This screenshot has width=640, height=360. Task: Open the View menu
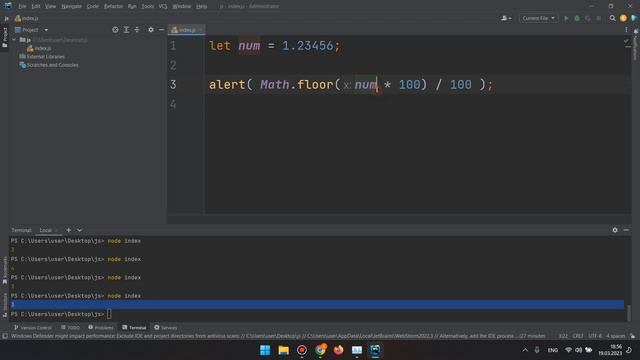coord(51,7)
